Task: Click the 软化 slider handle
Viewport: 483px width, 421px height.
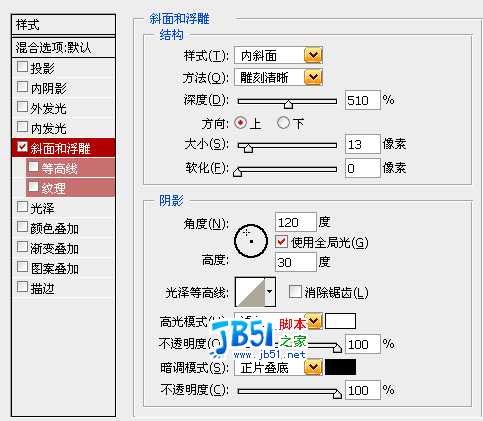Action: pos(237,172)
